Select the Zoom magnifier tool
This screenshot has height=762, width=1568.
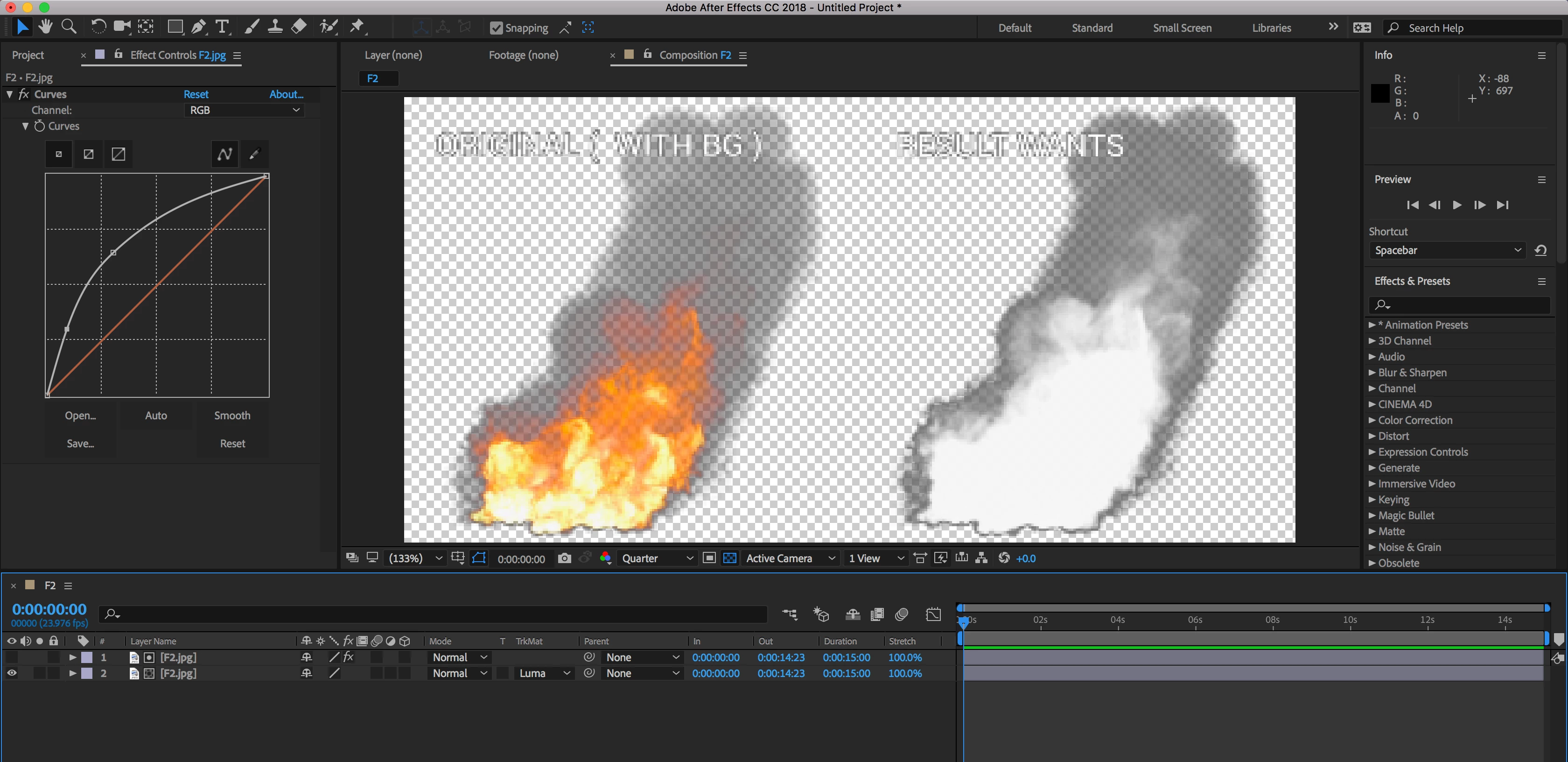click(x=70, y=27)
